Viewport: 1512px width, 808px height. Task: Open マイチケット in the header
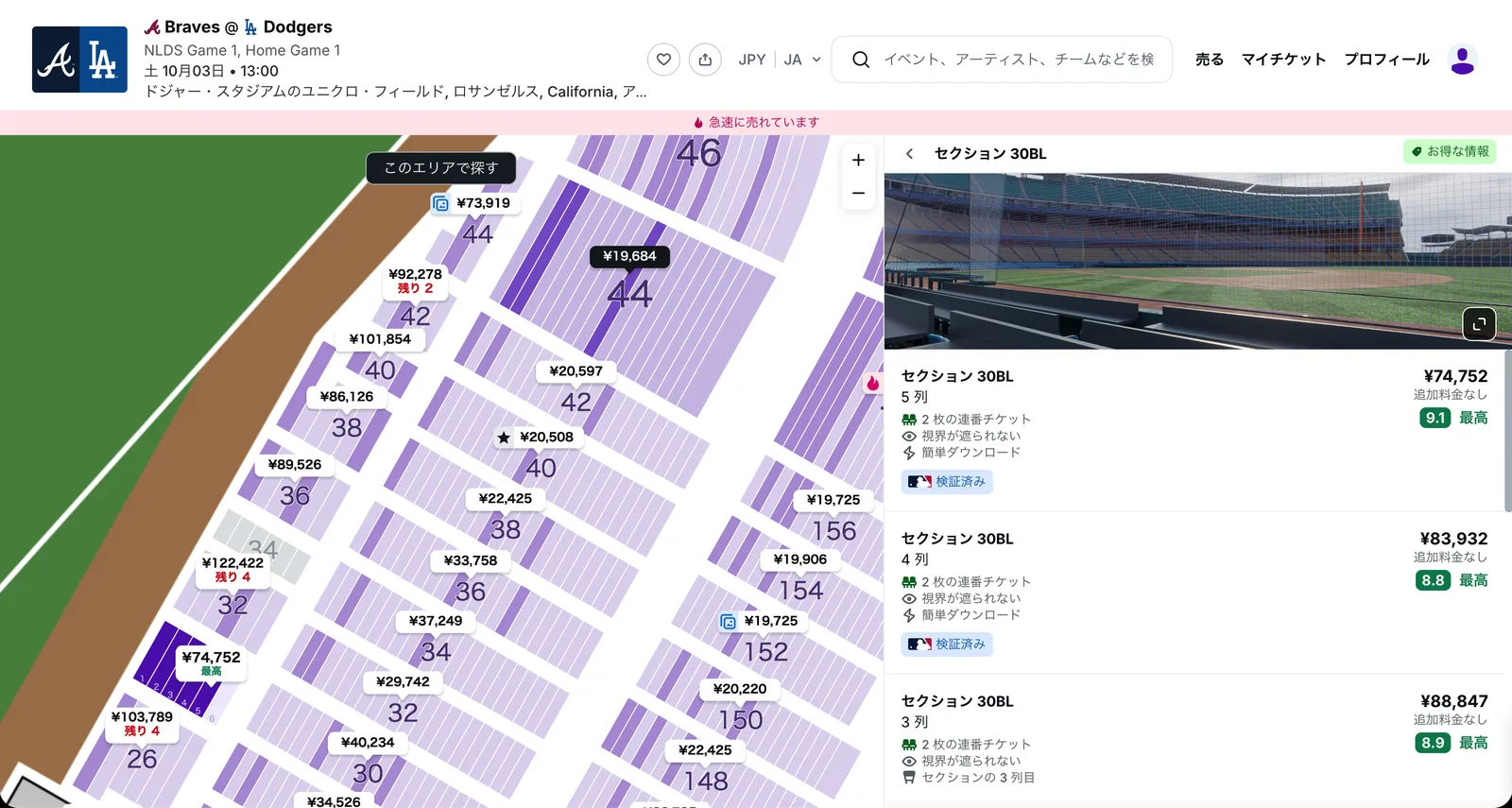coord(1283,60)
